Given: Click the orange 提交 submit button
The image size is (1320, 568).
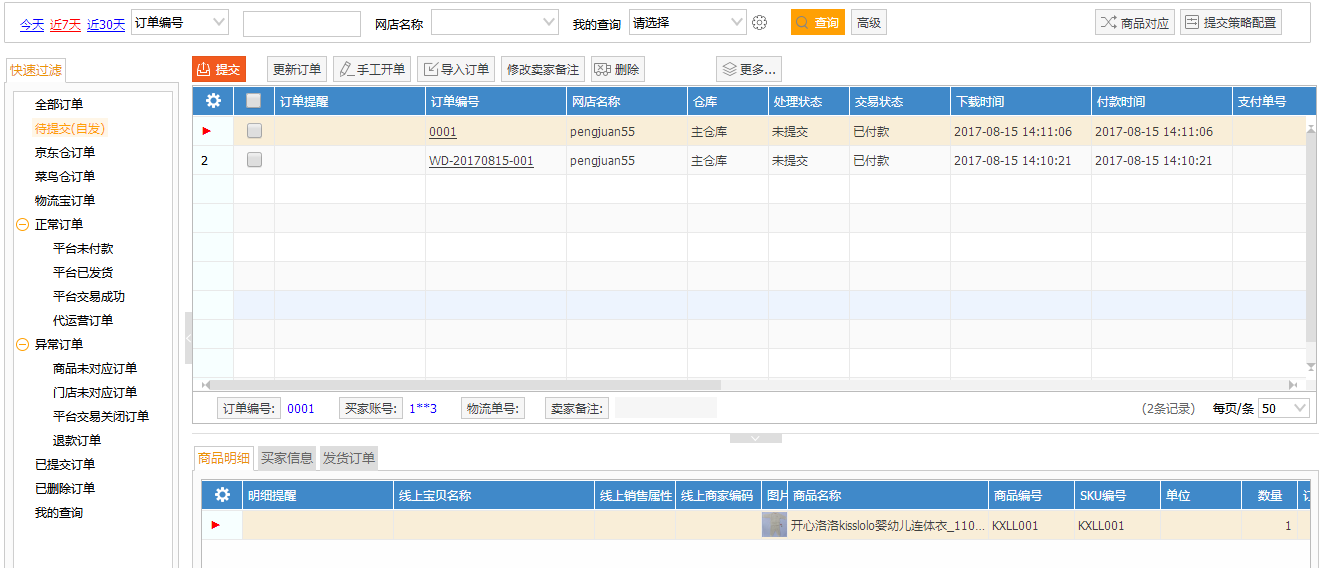Looking at the screenshot, I should click(218, 69).
